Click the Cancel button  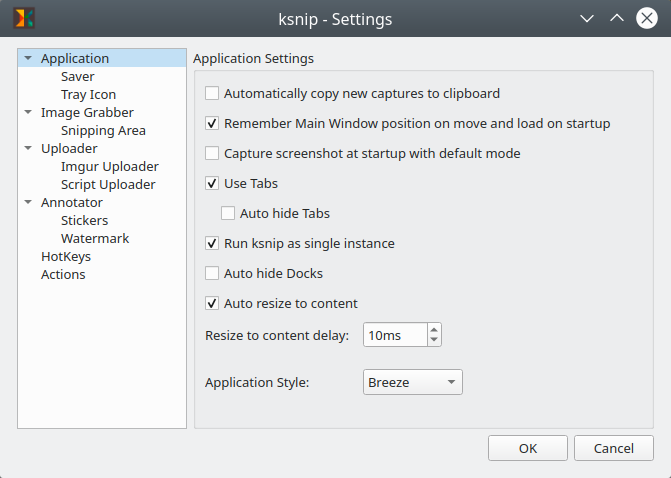pyautogui.click(x=614, y=448)
